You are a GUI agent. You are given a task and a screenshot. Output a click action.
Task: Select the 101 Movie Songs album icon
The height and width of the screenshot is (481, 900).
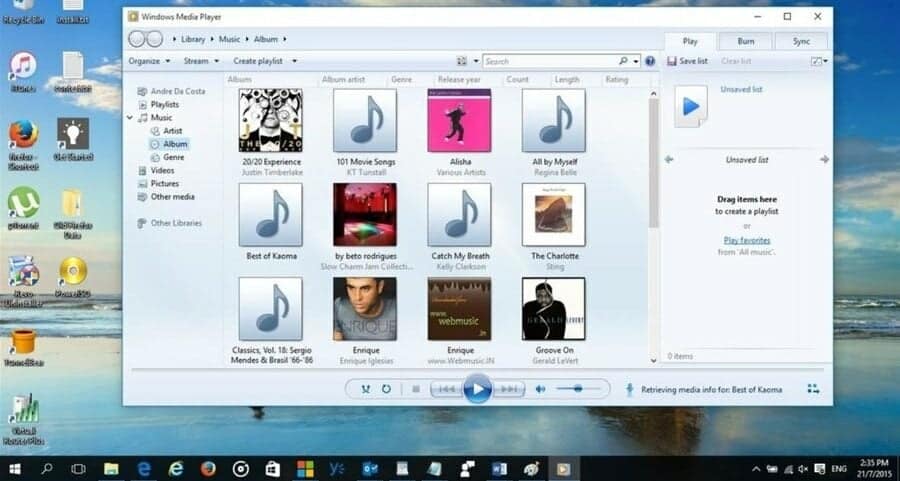(x=365, y=120)
